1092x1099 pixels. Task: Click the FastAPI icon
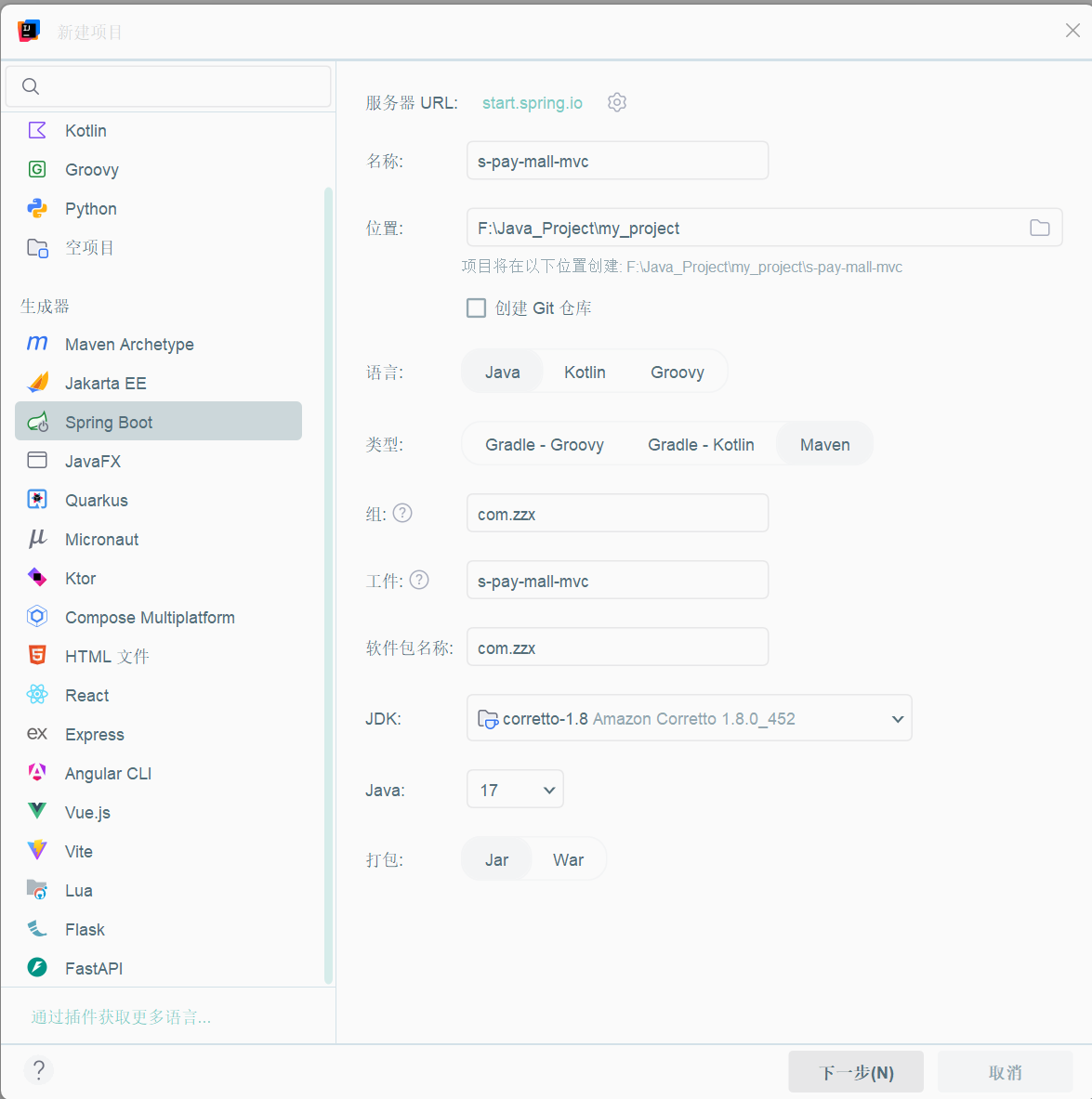(37, 968)
